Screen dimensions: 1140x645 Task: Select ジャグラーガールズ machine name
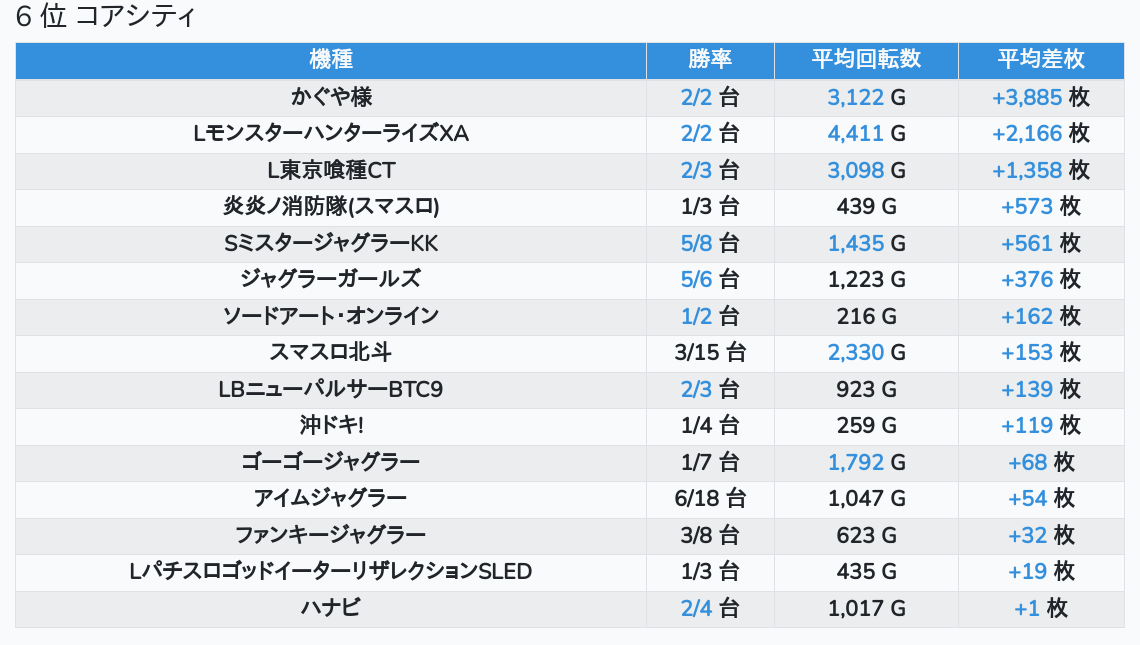[331, 279]
